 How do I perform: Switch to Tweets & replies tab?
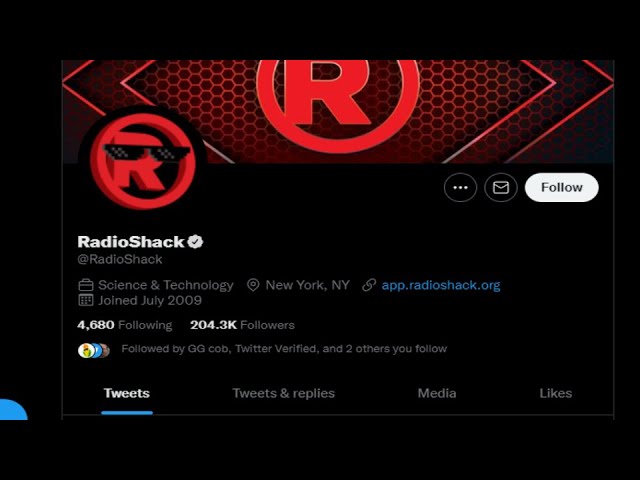(284, 393)
